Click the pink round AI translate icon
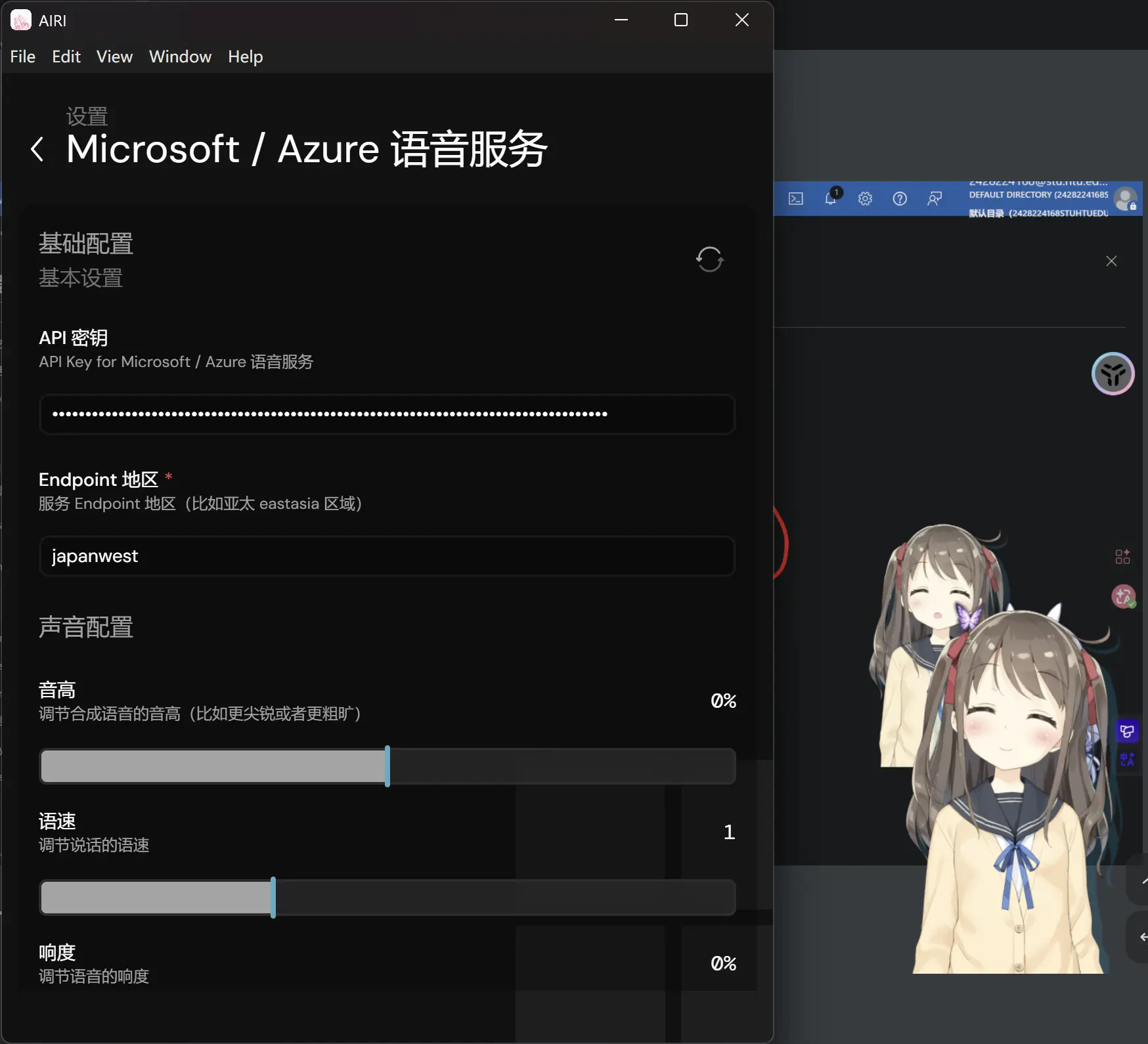The height and width of the screenshot is (1044, 1148). (x=1124, y=596)
